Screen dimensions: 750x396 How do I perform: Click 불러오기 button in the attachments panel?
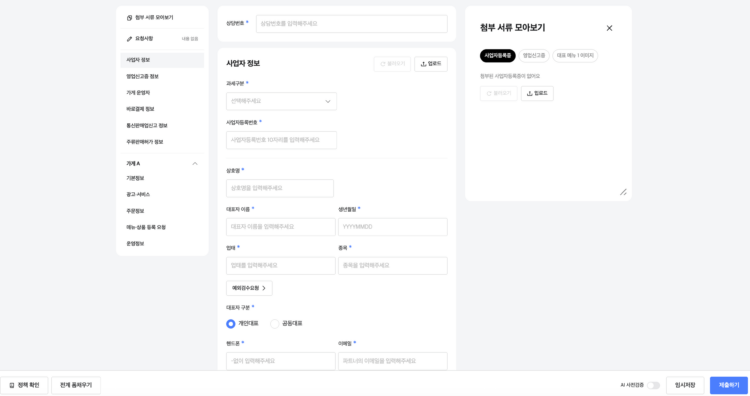click(498, 93)
